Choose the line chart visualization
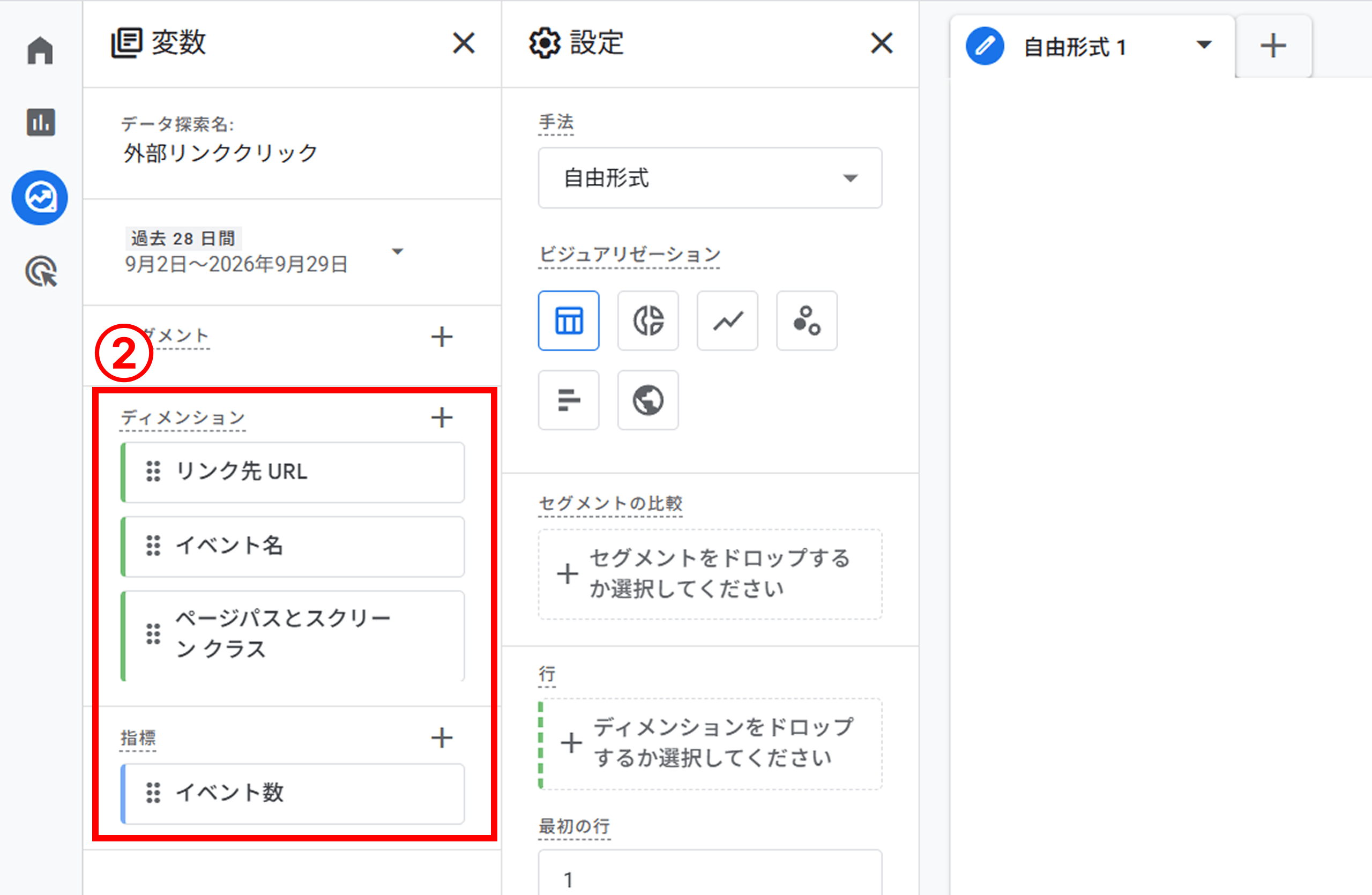Viewport: 1372px width, 895px height. [727, 320]
